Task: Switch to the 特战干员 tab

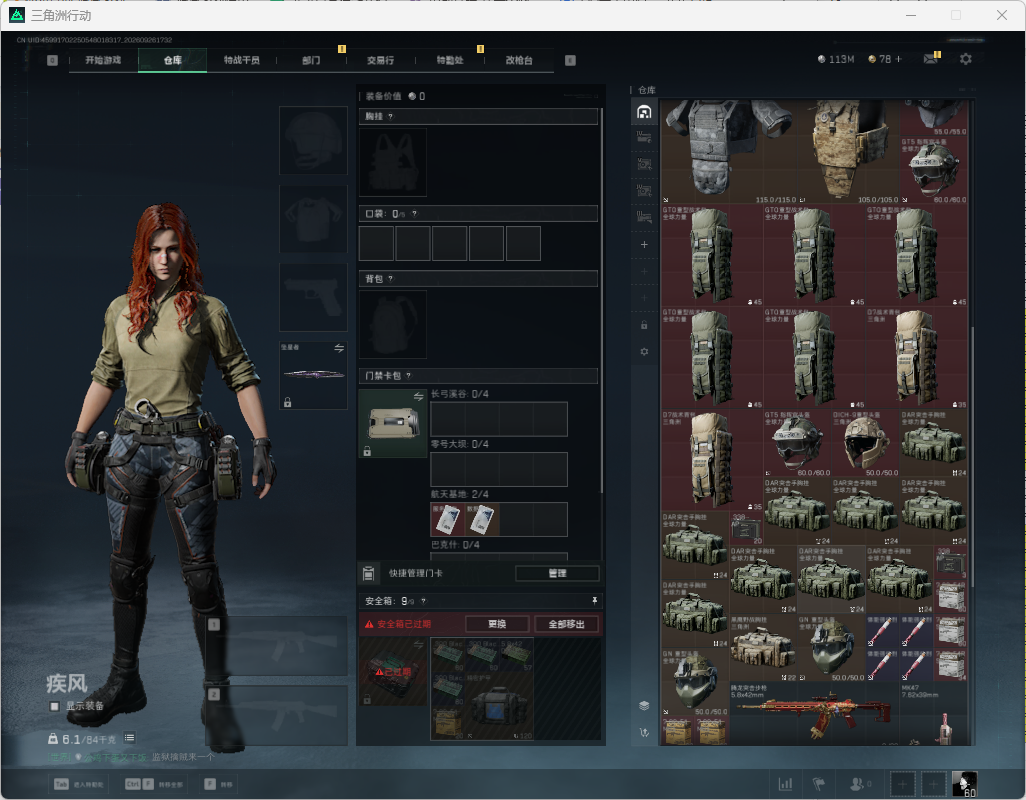Action: (x=241, y=60)
